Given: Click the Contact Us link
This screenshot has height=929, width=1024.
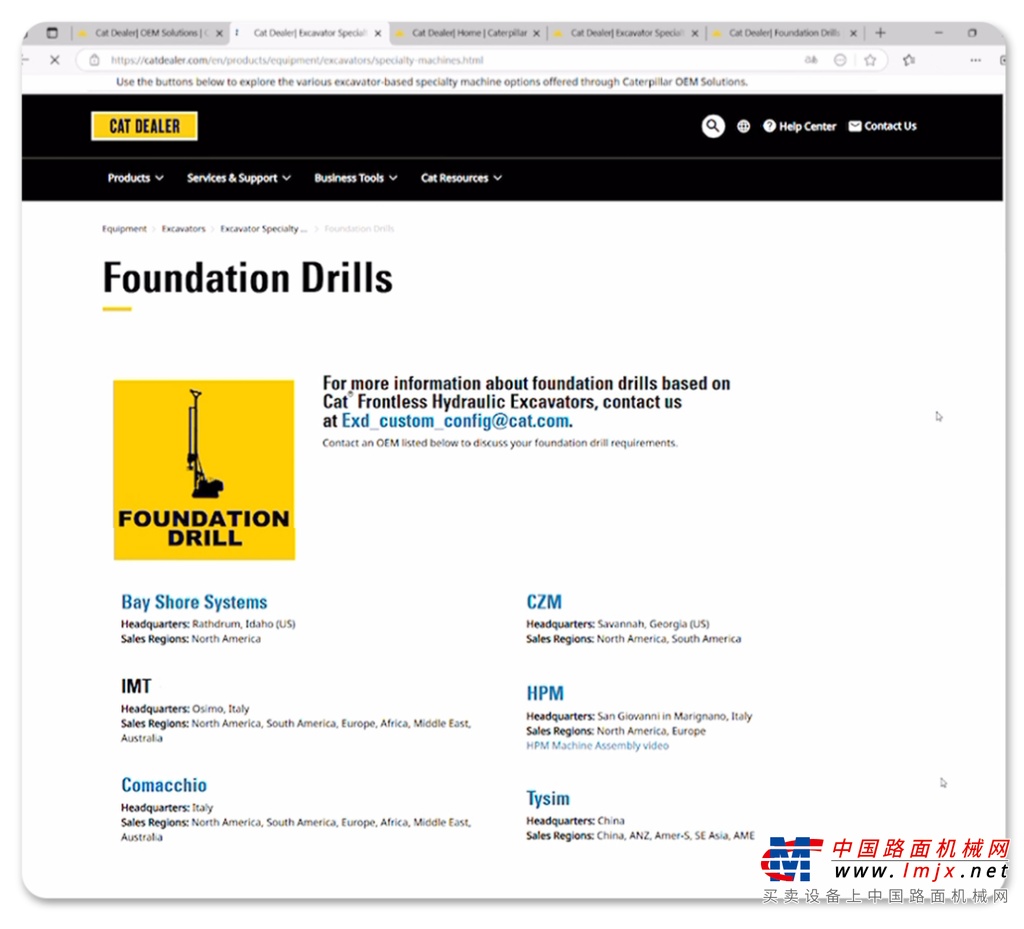Looking at the screenshot, I should [x=882, y=127].
